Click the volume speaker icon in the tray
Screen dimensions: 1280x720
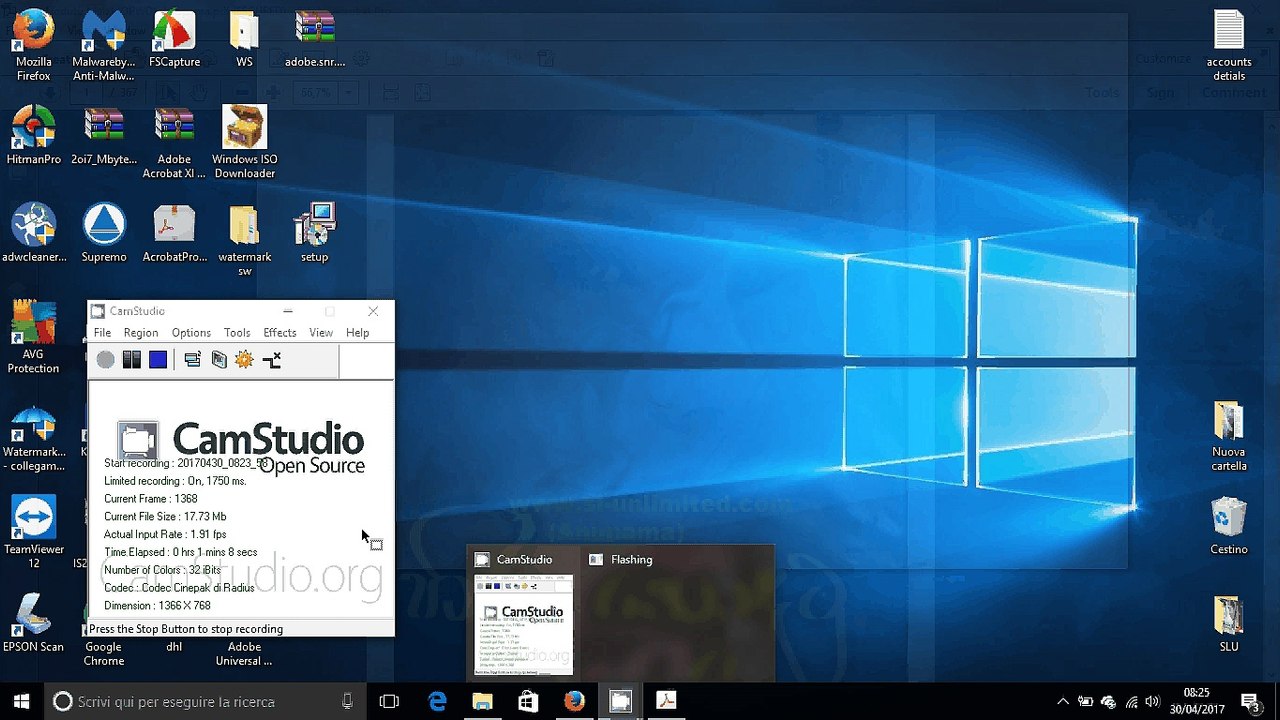pos(1153,702)
